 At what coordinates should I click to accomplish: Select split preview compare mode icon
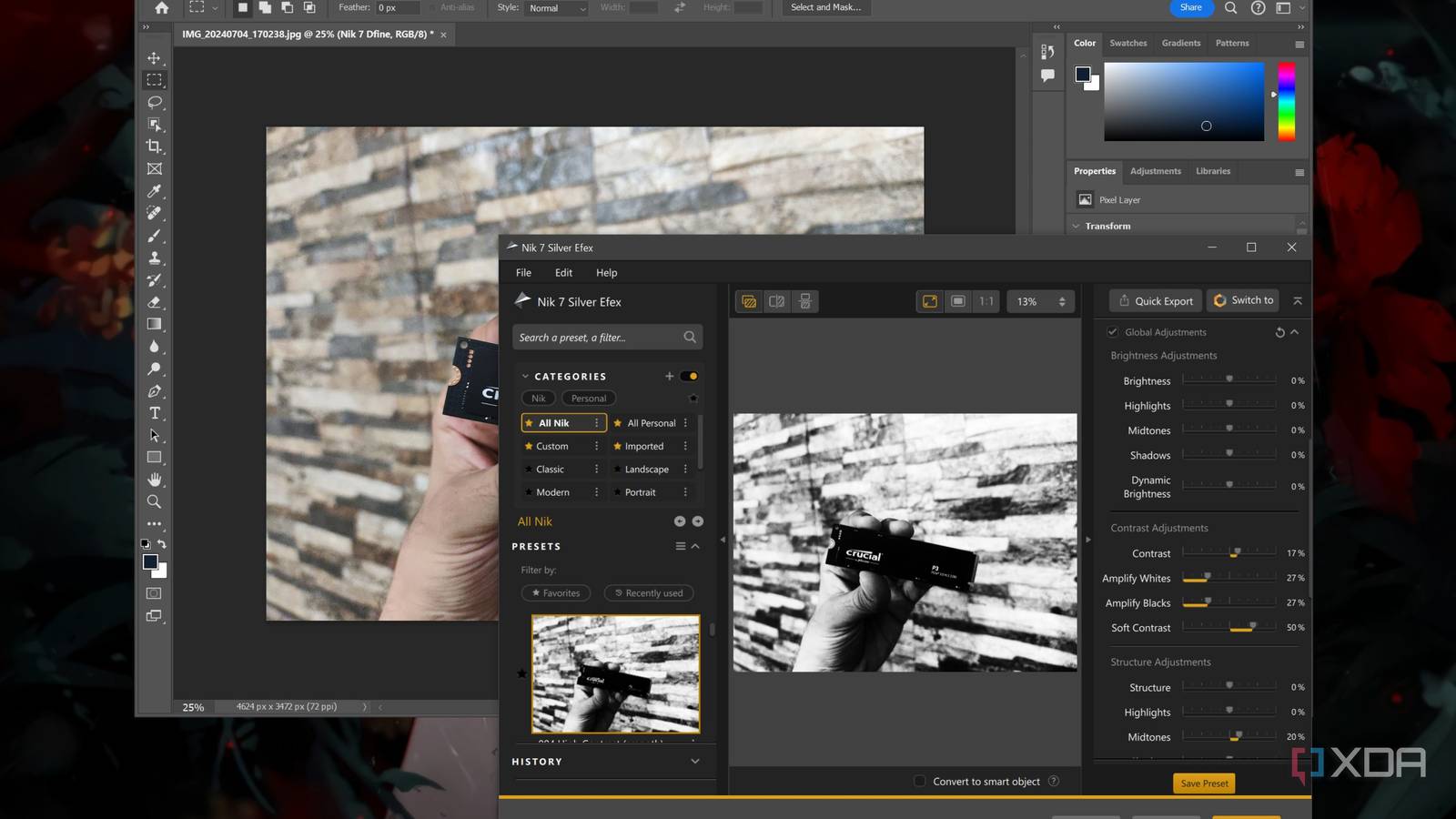pos(776,301)
